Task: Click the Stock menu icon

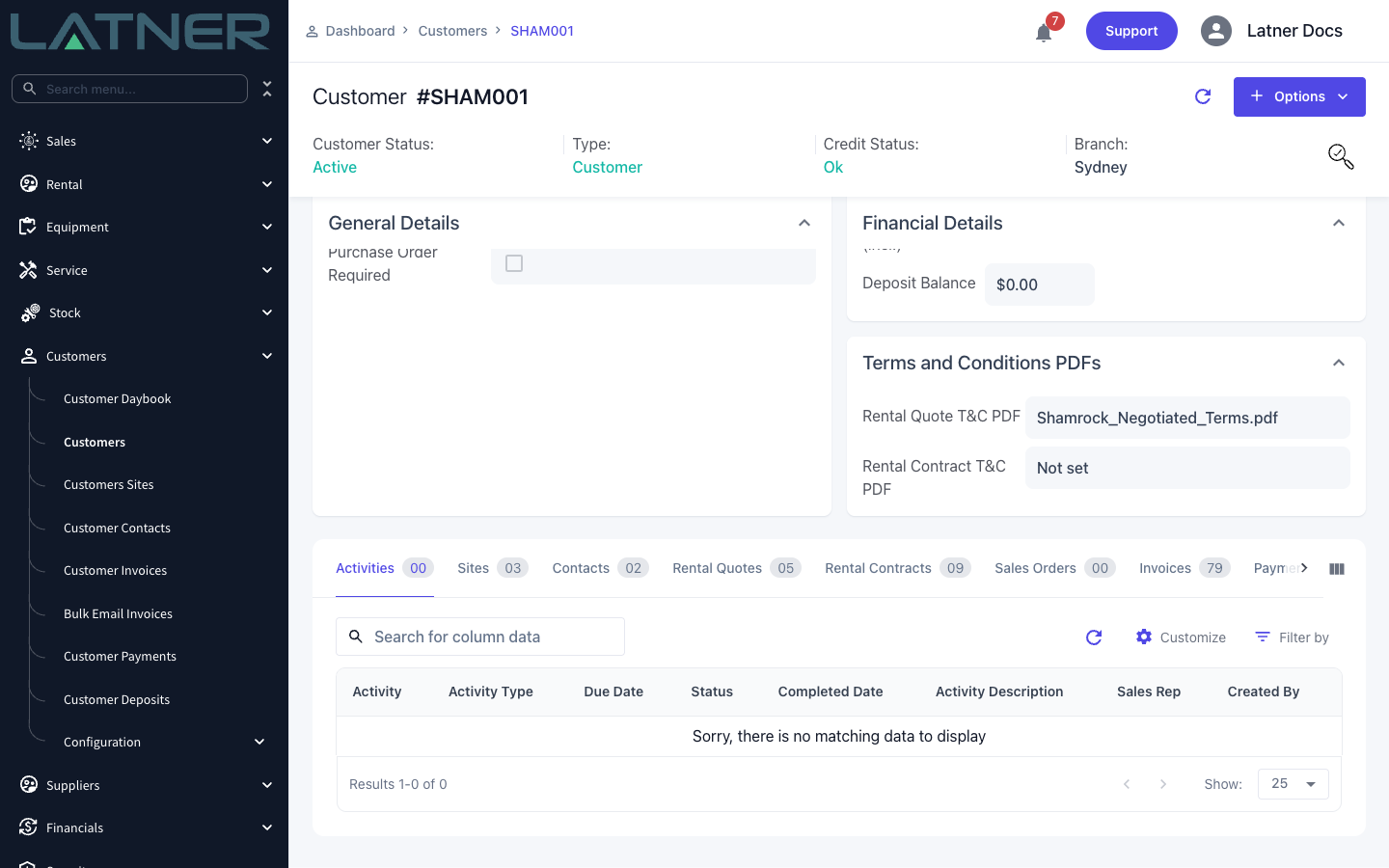Action: click(x=30, y=312)
